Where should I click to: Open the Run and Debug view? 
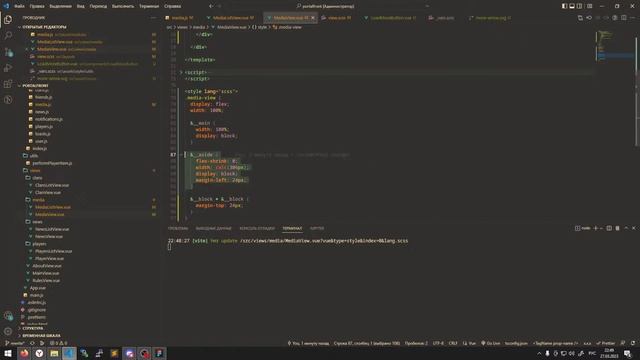coord(8,68)
